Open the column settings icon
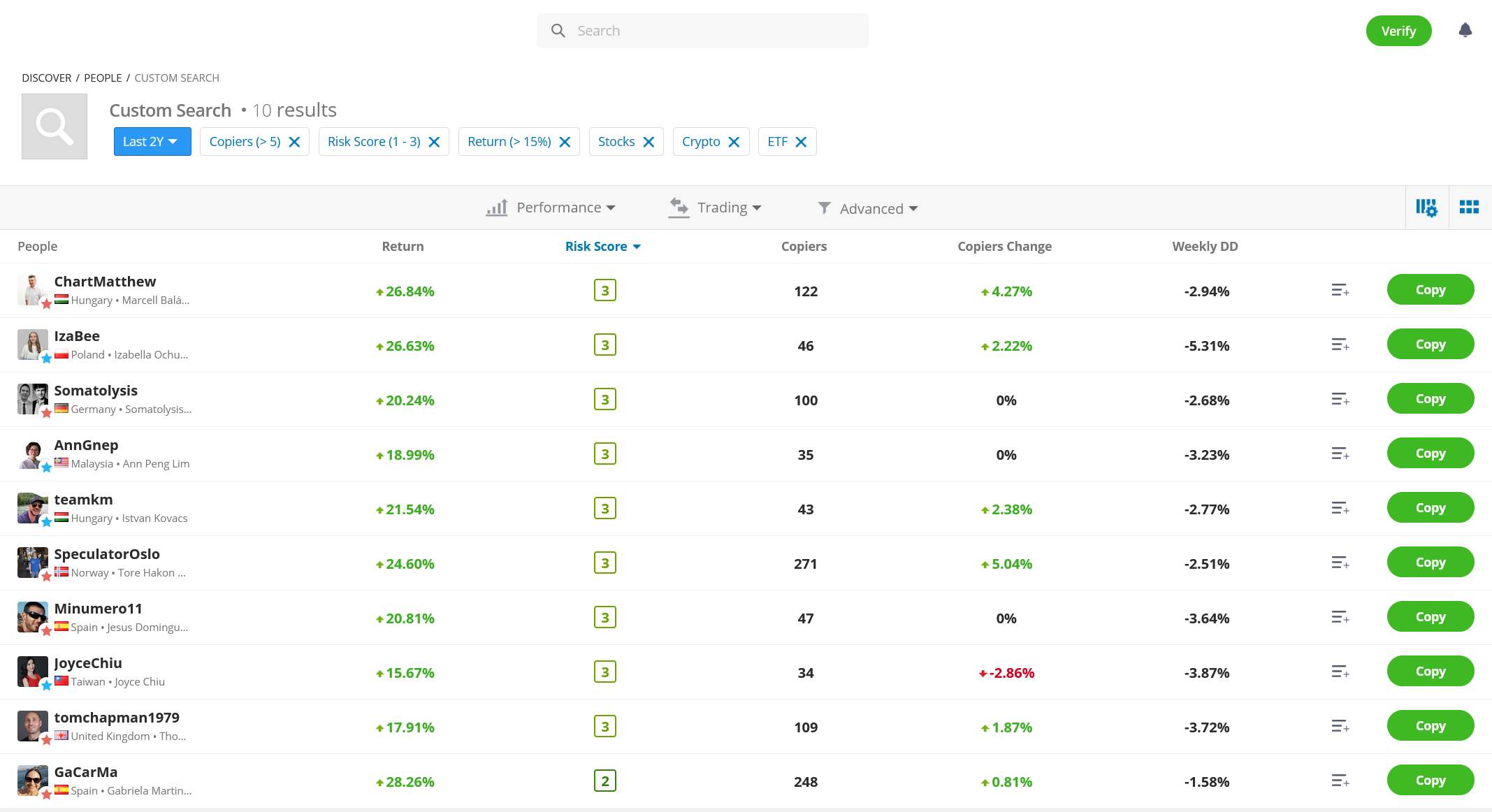 [1426, 207]
